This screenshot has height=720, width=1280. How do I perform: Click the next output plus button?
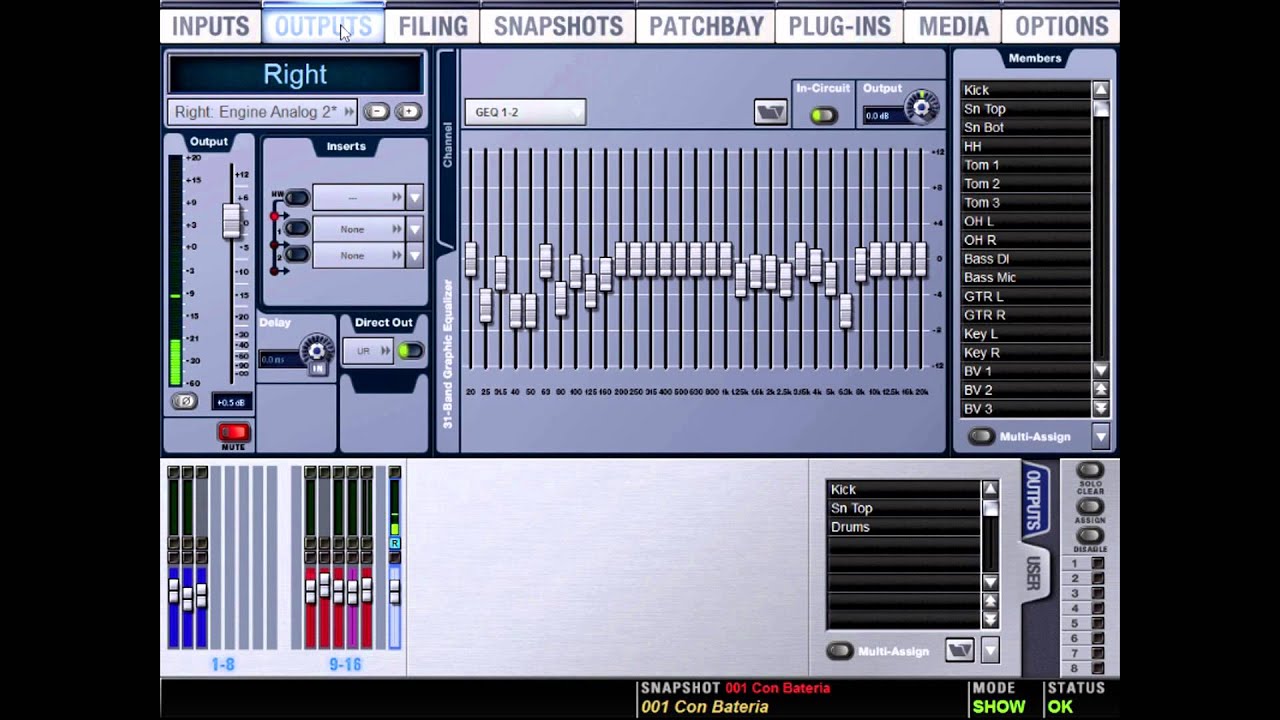click(x=408, y=112)
